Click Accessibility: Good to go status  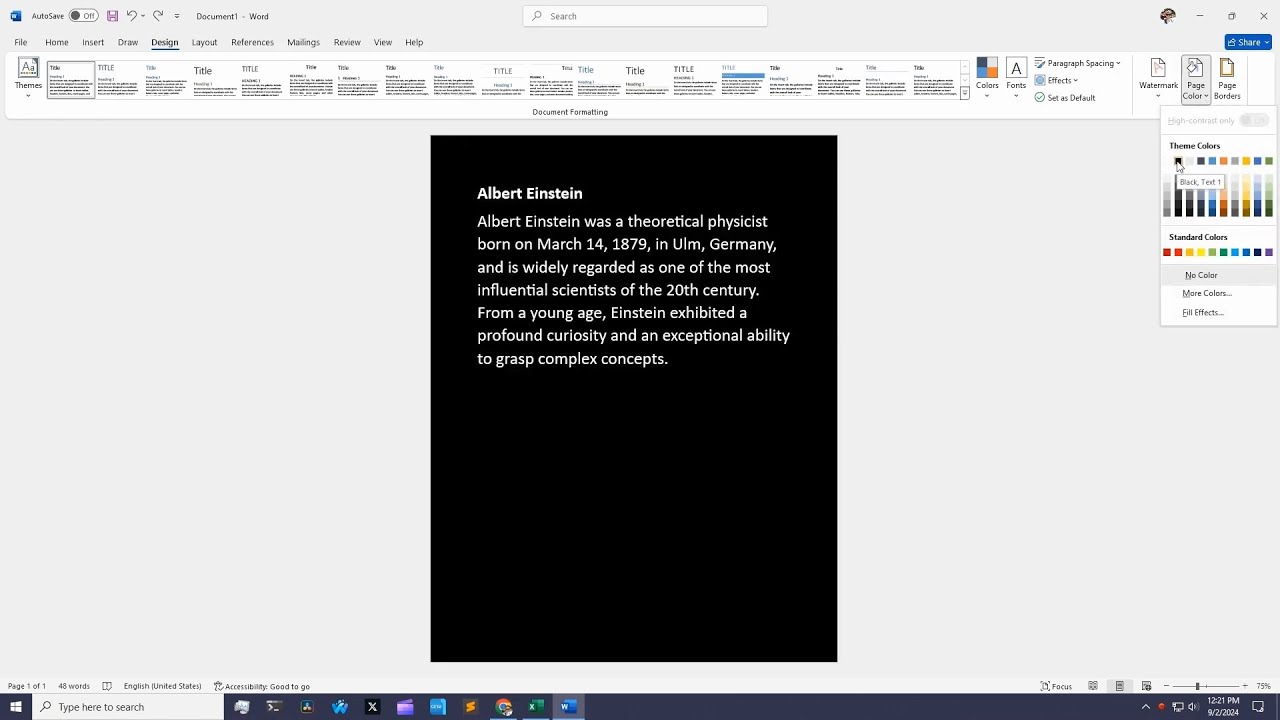click(x=262, y=686)
